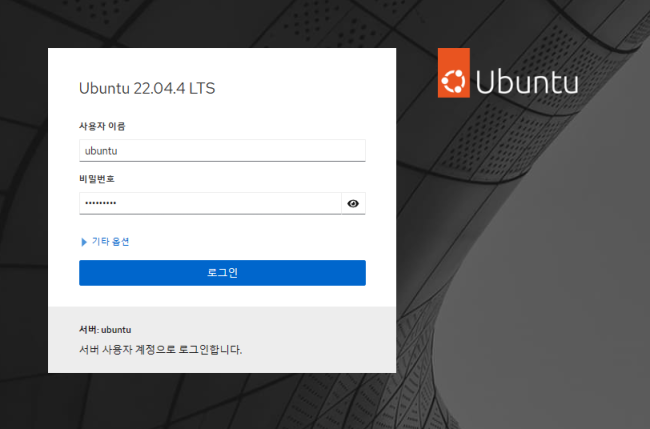Click the username field containing ubuntu

(x=222, y=150)
